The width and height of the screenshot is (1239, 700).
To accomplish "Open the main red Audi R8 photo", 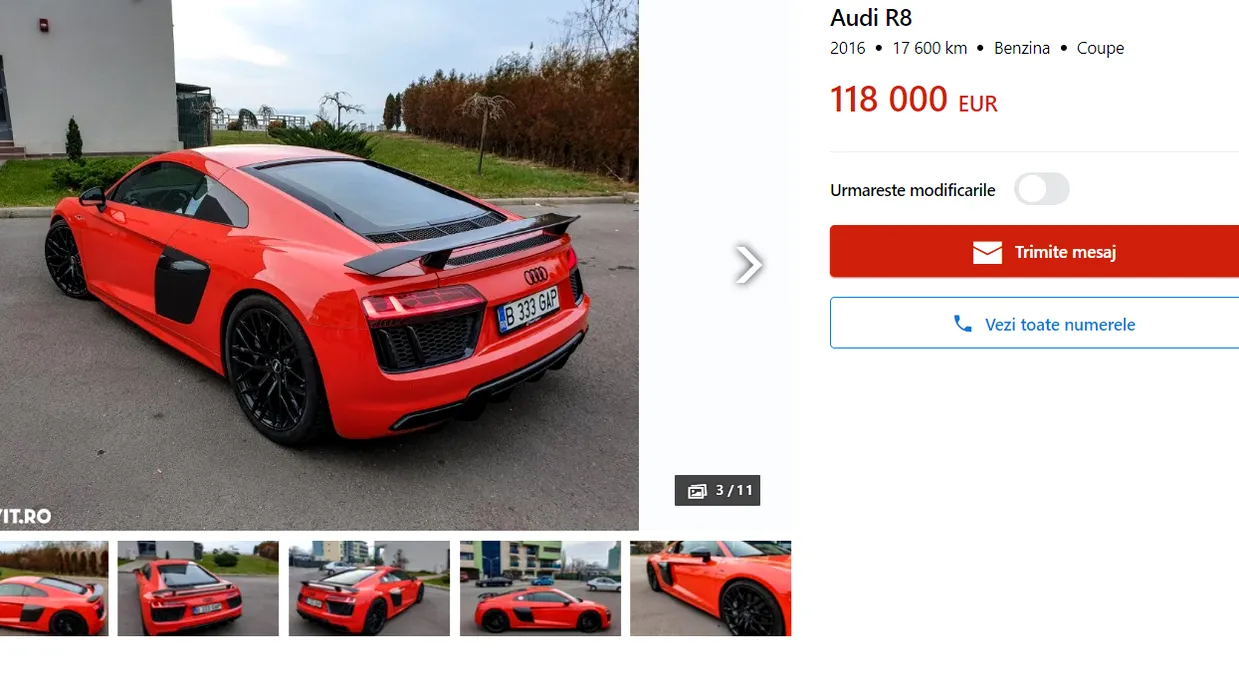I will pyautogui.click(x=319, y=265).
